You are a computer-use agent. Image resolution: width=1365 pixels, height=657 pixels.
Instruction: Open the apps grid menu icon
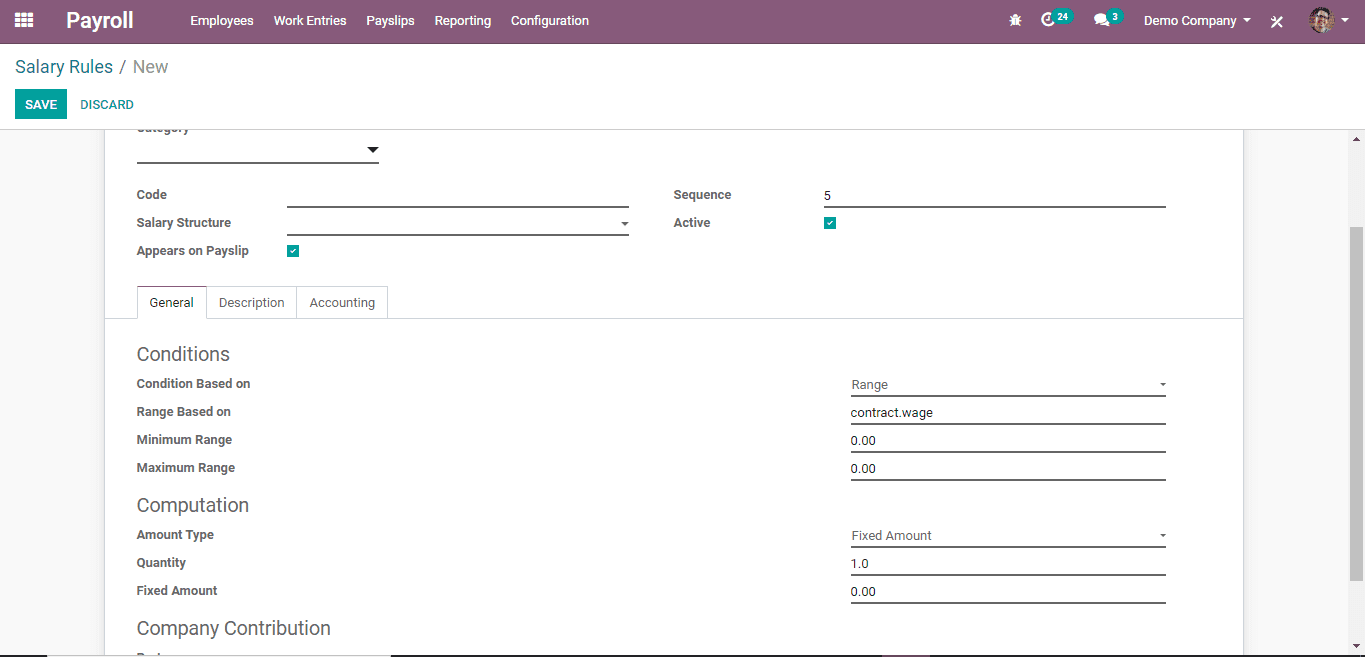pos(24,20)
